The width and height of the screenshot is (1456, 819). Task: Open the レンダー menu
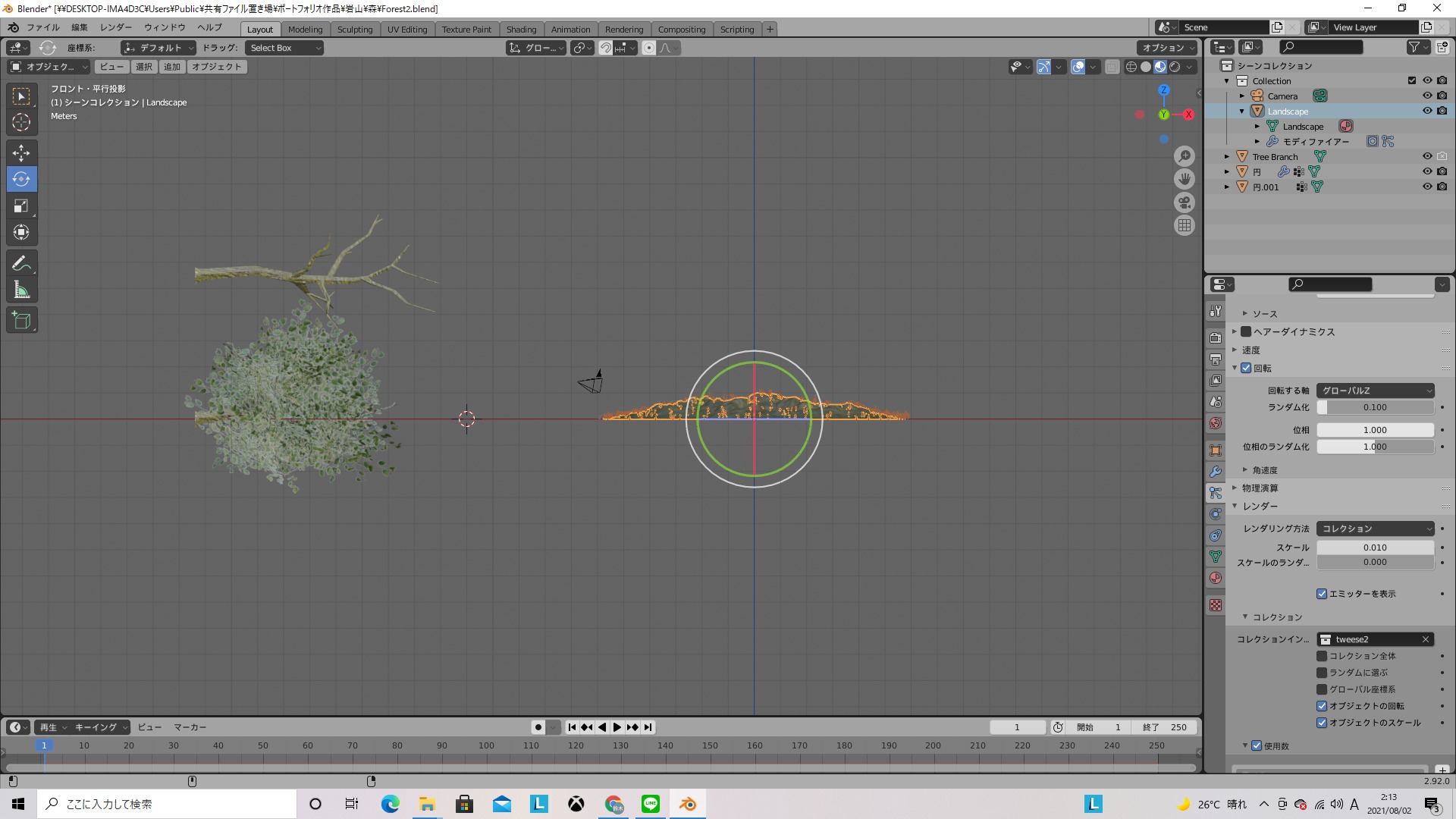[115, 27]
